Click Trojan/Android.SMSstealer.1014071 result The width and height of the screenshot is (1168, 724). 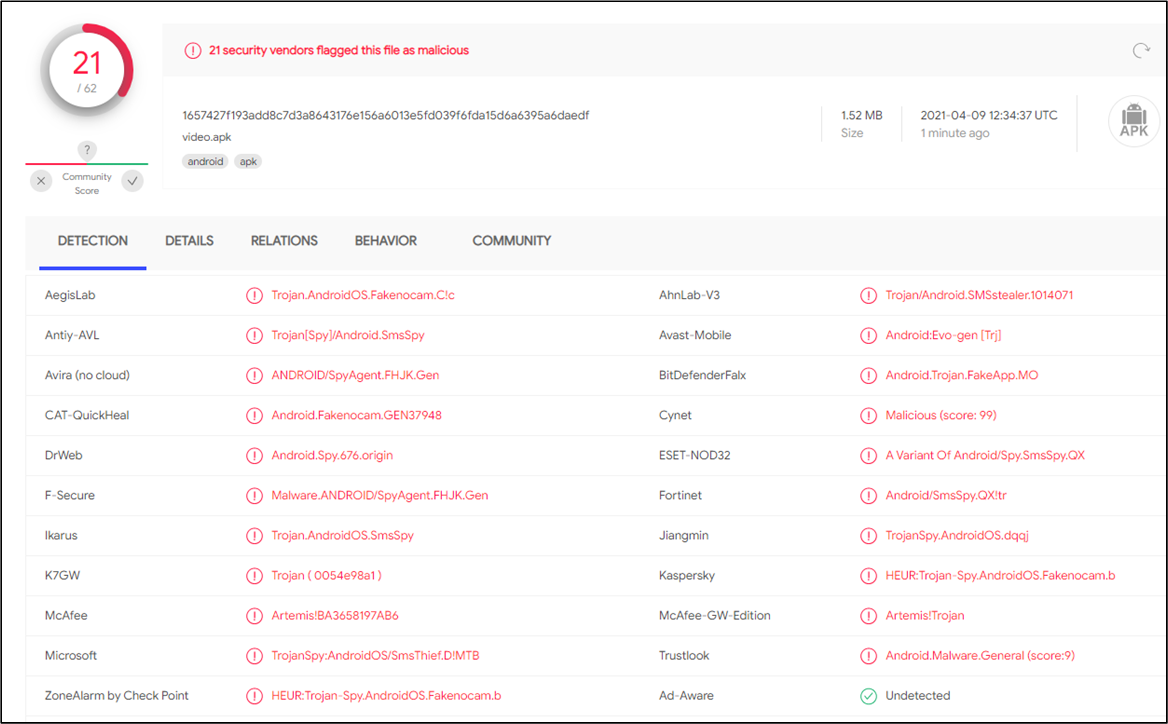point(980,296)
